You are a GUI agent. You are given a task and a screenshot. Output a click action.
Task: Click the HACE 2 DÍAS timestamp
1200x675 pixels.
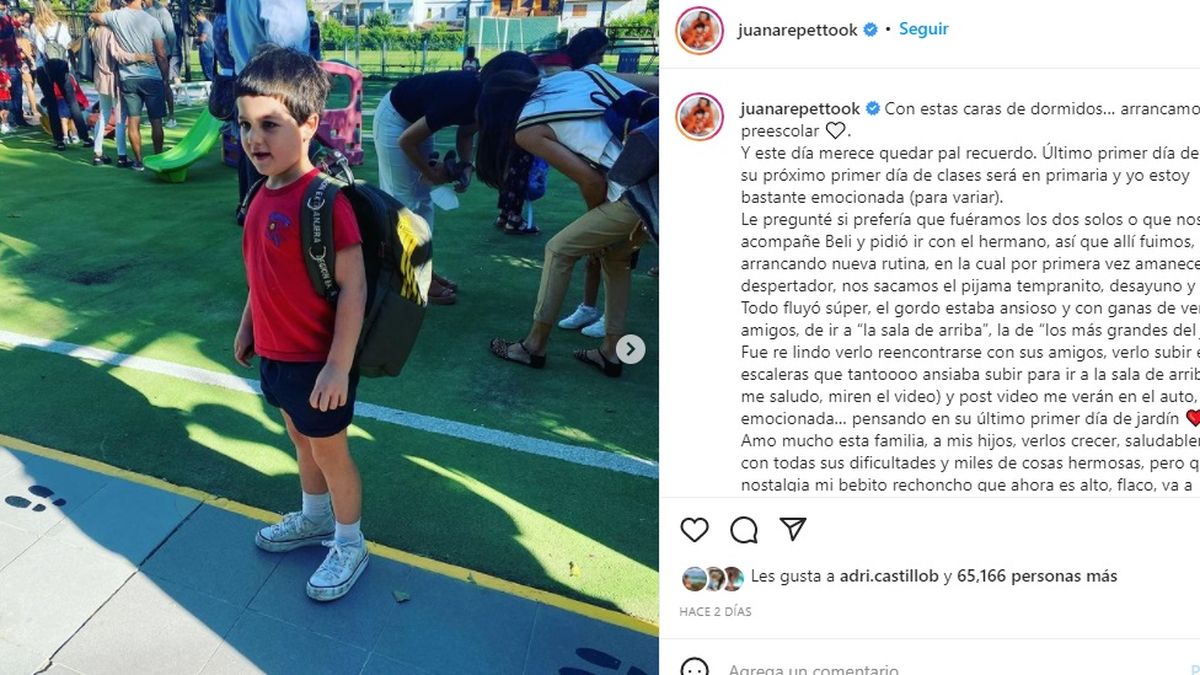pos(715,611)
